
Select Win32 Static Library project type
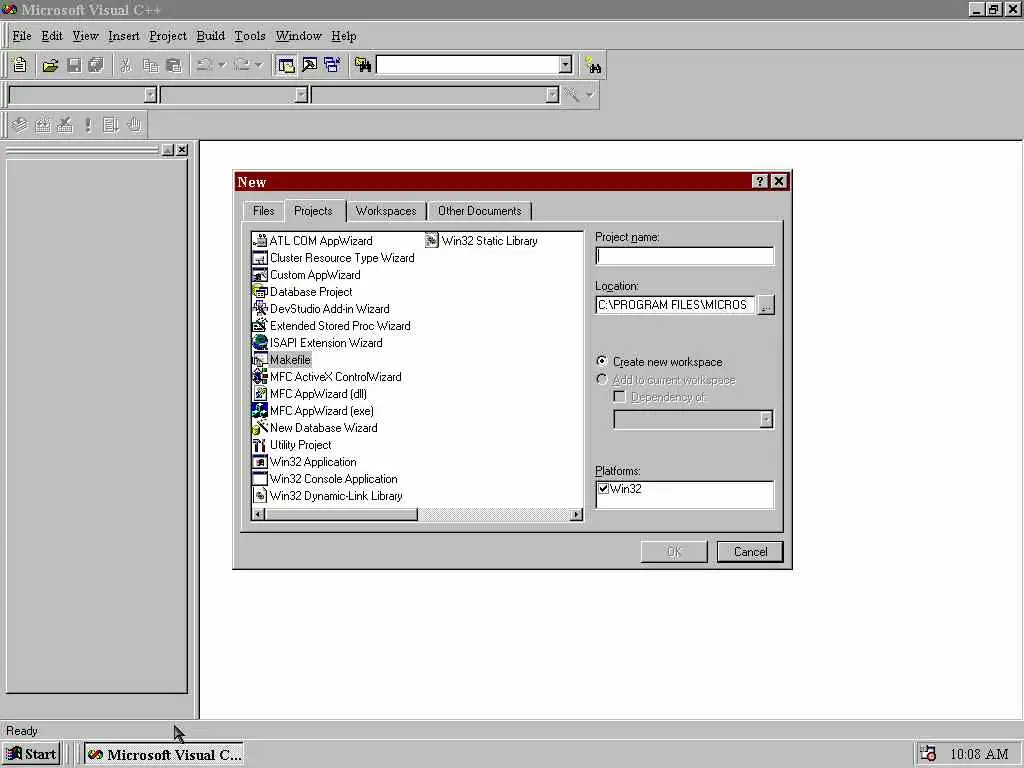pyautogui.click(x=481, y=241)
